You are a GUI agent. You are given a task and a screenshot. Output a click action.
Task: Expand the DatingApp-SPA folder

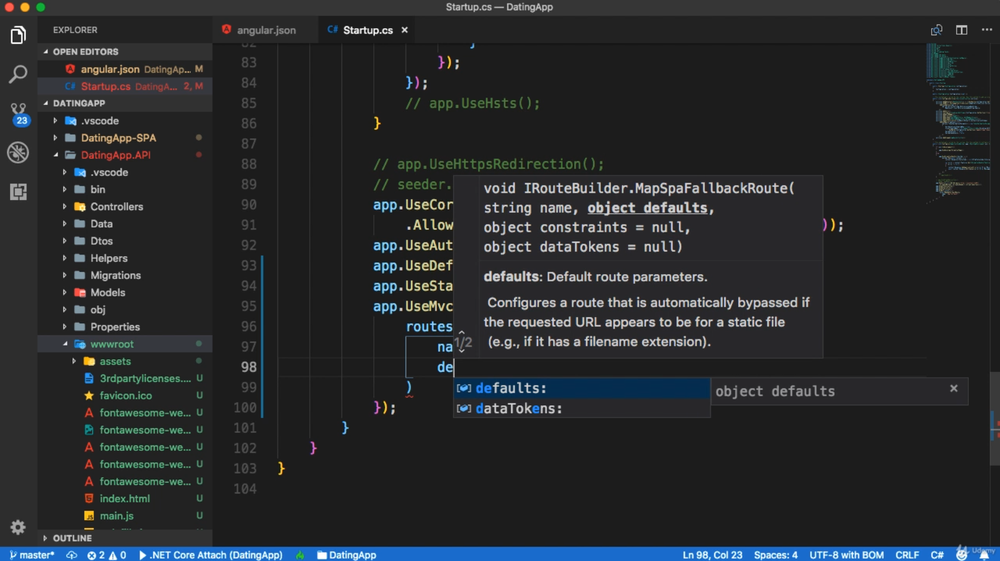118,138
